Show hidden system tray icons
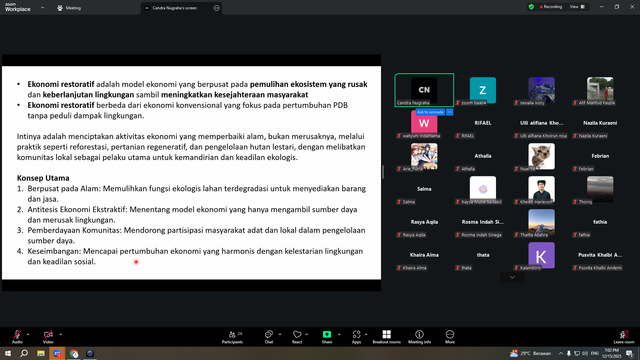640x360 pixels. pos(560,353)
